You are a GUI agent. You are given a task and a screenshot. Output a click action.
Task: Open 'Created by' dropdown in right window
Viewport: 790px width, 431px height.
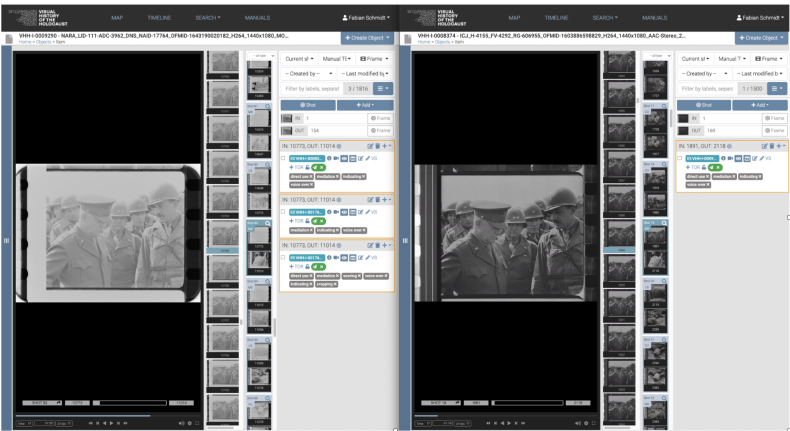705,74
